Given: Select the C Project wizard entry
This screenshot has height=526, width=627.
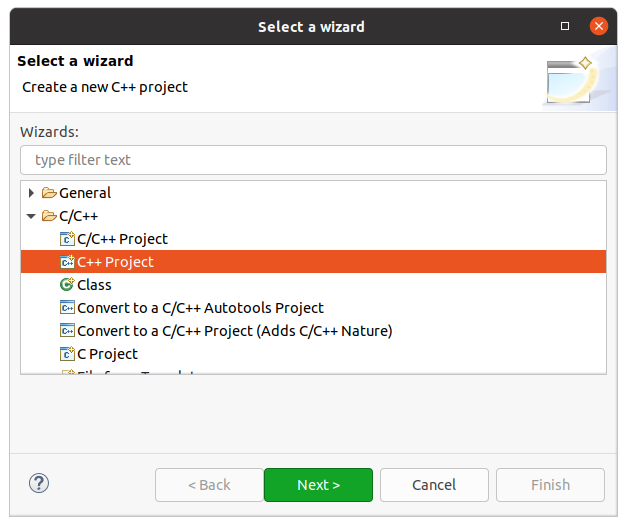Looking at the screenshot, I should pyautogui.click(x=107, y=354).
